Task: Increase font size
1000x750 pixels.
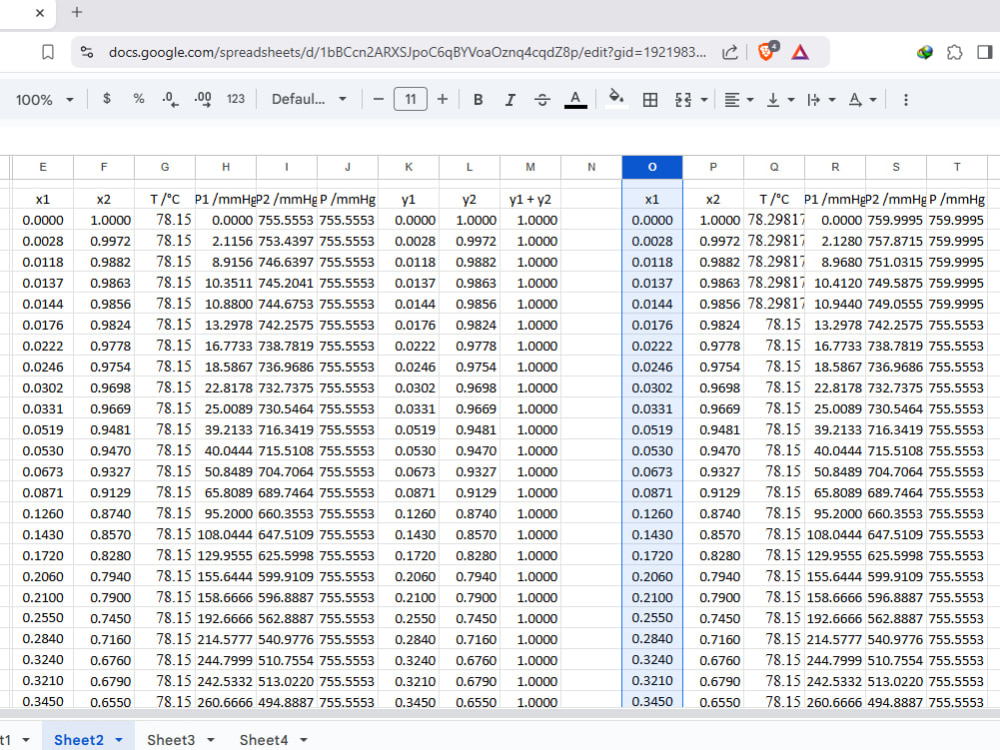Action: [x=442, y=99]
